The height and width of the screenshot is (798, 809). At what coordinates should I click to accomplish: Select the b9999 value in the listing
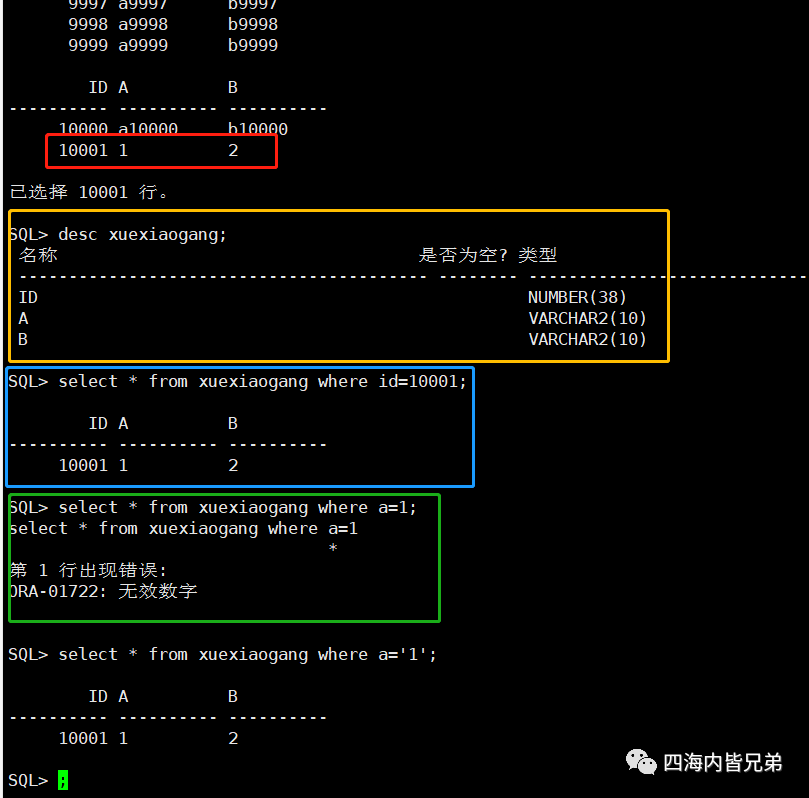[x=253, y=45]
